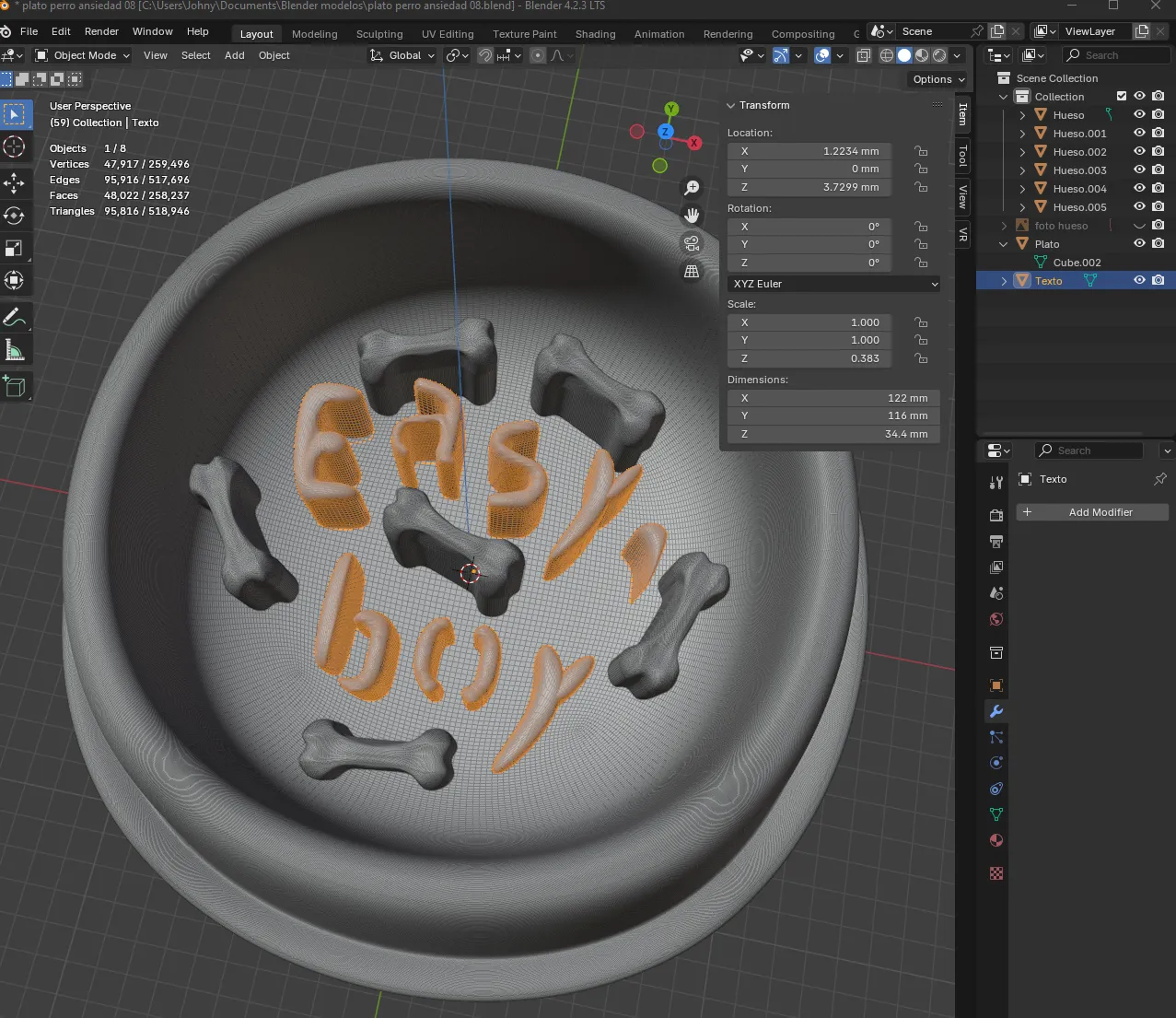Open the Object menu
This screenshot has height=1018, width=1176.
point(274,55)
